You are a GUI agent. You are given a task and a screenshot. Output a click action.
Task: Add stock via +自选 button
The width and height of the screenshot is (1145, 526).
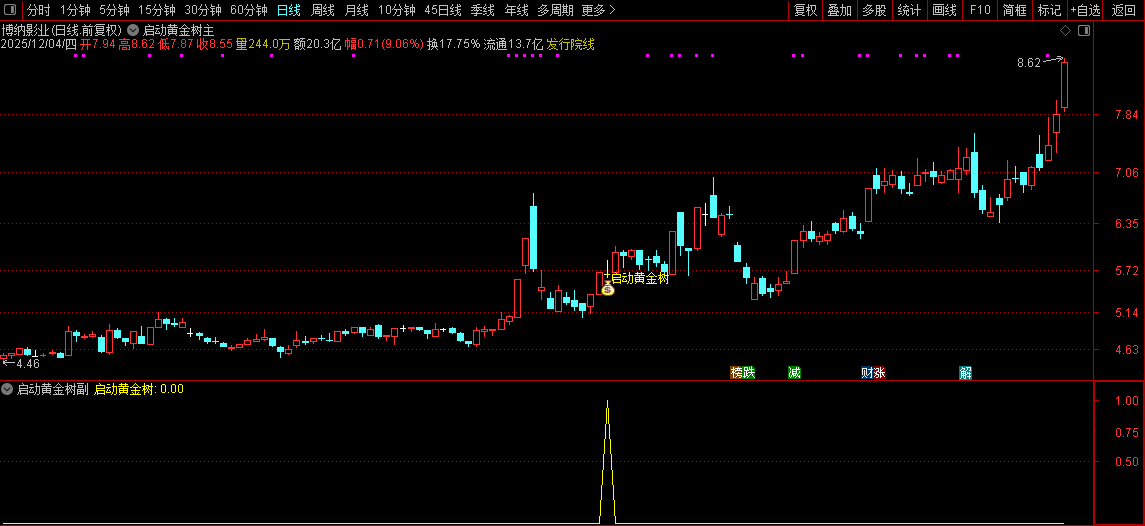(1085, 10)
